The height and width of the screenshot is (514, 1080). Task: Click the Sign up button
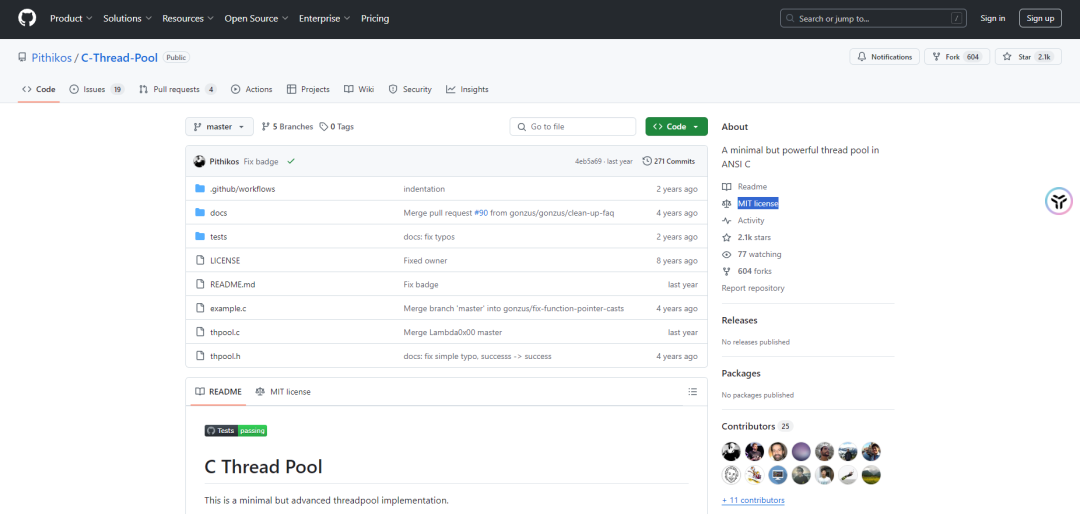[1040, 19]
